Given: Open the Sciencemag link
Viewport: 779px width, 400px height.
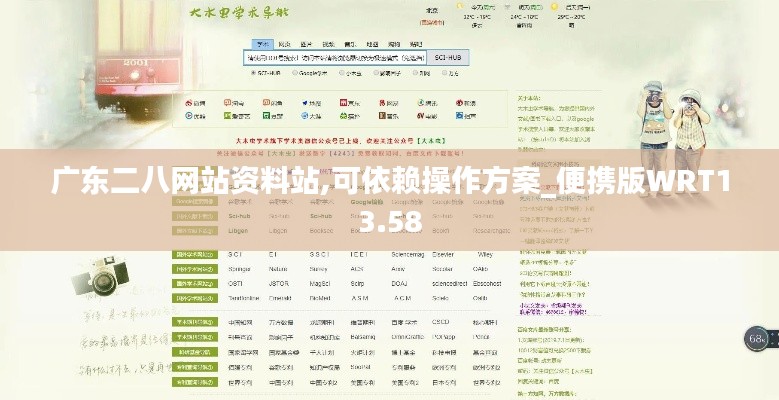Looking at the screenshot, I should point(408,254).
